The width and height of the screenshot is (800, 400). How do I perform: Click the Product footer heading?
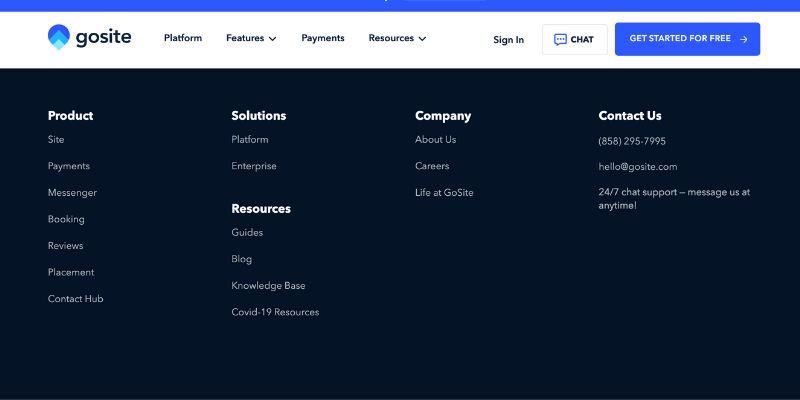(x=70, y=116)
